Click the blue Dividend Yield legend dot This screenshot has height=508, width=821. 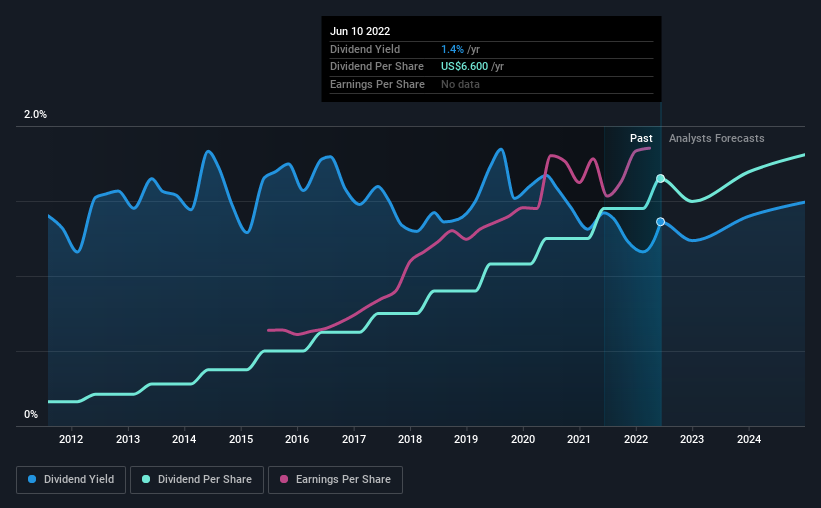[x=32, y=479]
